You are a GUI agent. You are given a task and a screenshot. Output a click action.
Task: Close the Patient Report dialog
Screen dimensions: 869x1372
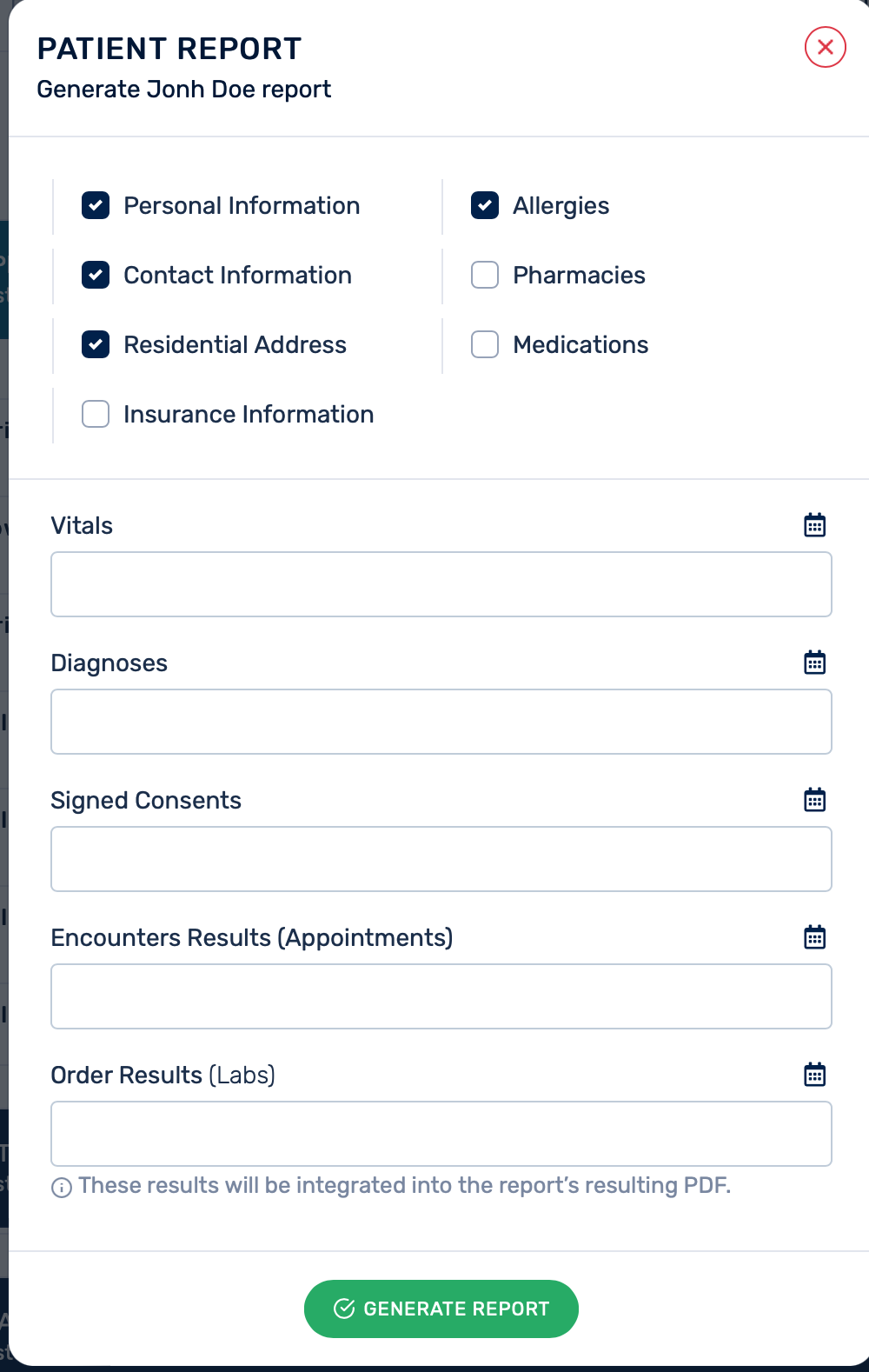[825, 47]
